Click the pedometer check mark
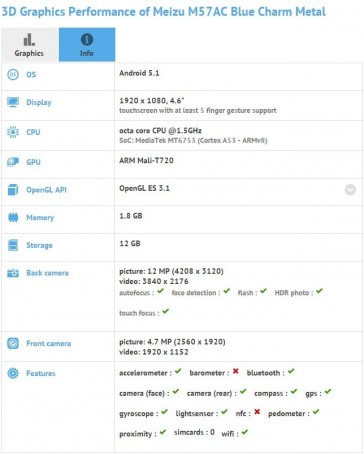 pos(316,412)
